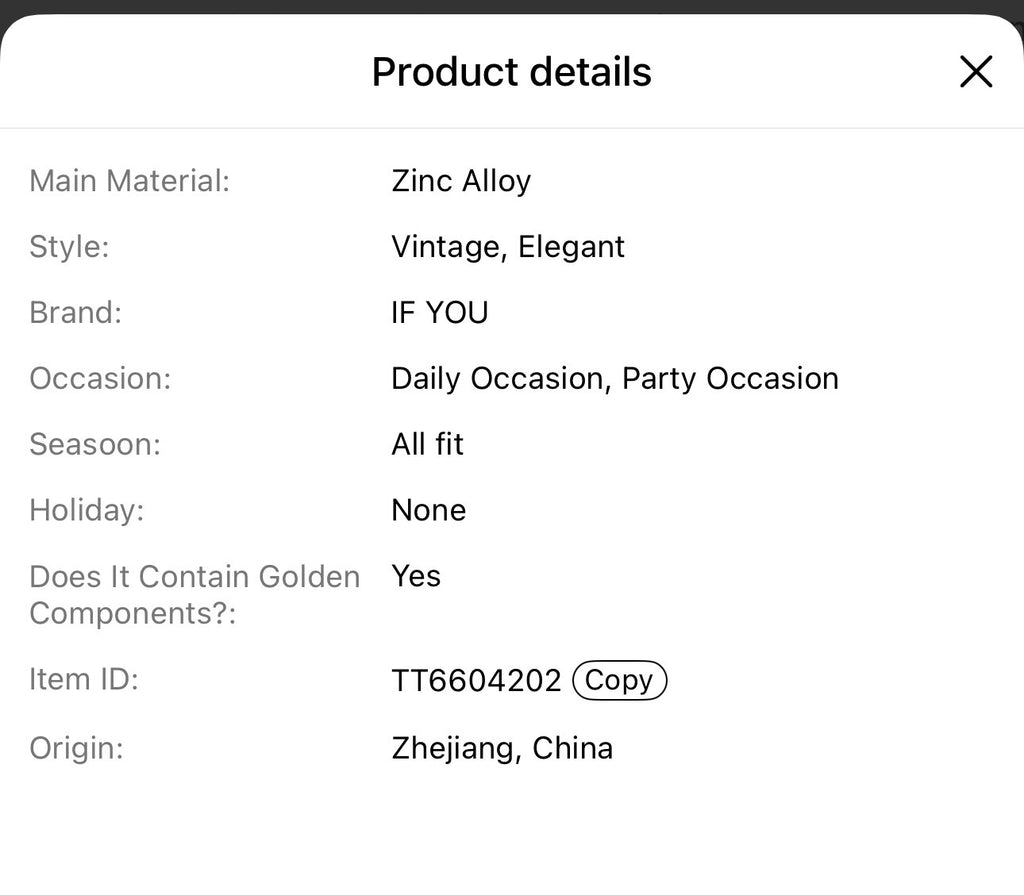The width and height of the screenshot is (1024, 895).
Task: Tap the Yes golden components value
Action: (x=416, y=576)
